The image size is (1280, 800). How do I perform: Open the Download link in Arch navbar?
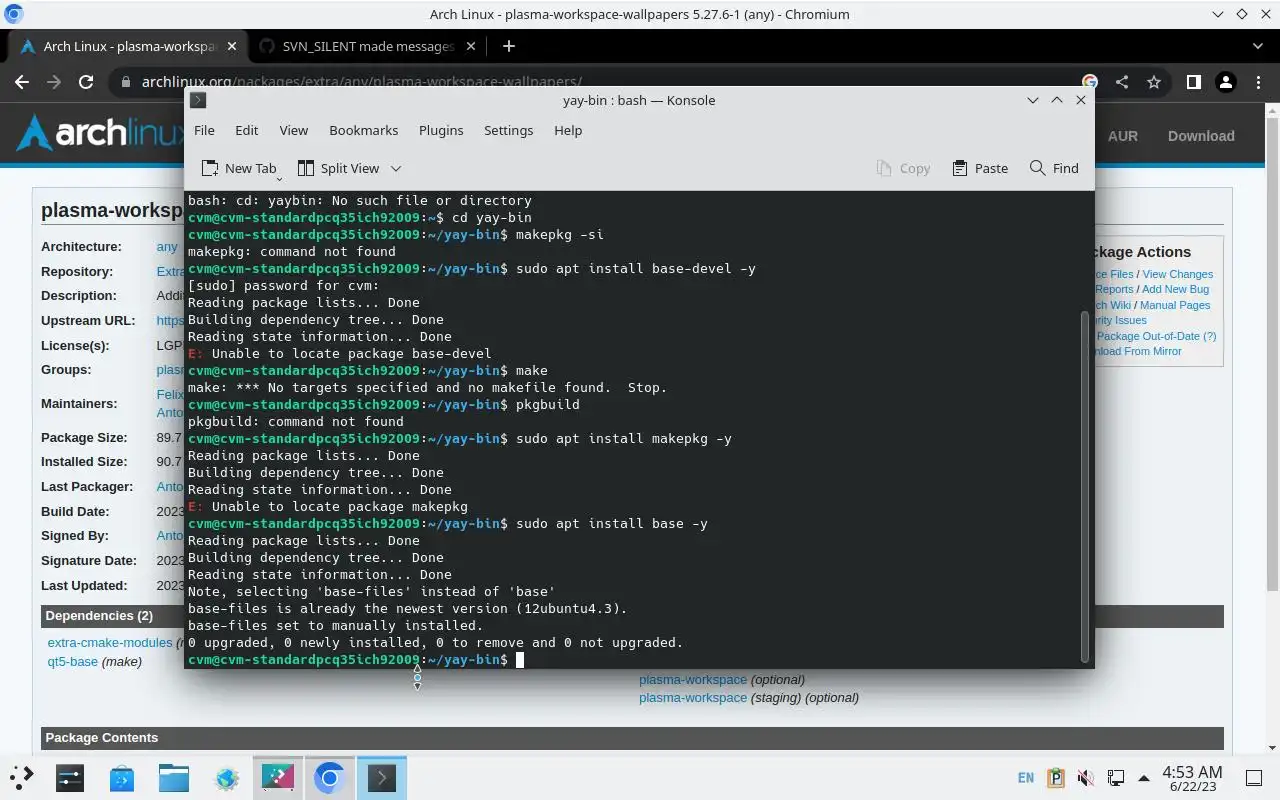tap(1201, 136)
